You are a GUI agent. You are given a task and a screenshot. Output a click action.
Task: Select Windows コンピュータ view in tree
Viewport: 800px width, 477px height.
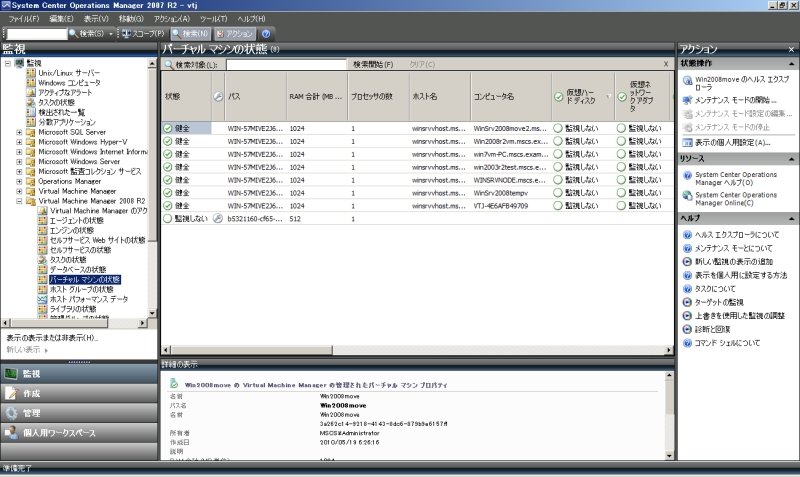tap(69, 83)
